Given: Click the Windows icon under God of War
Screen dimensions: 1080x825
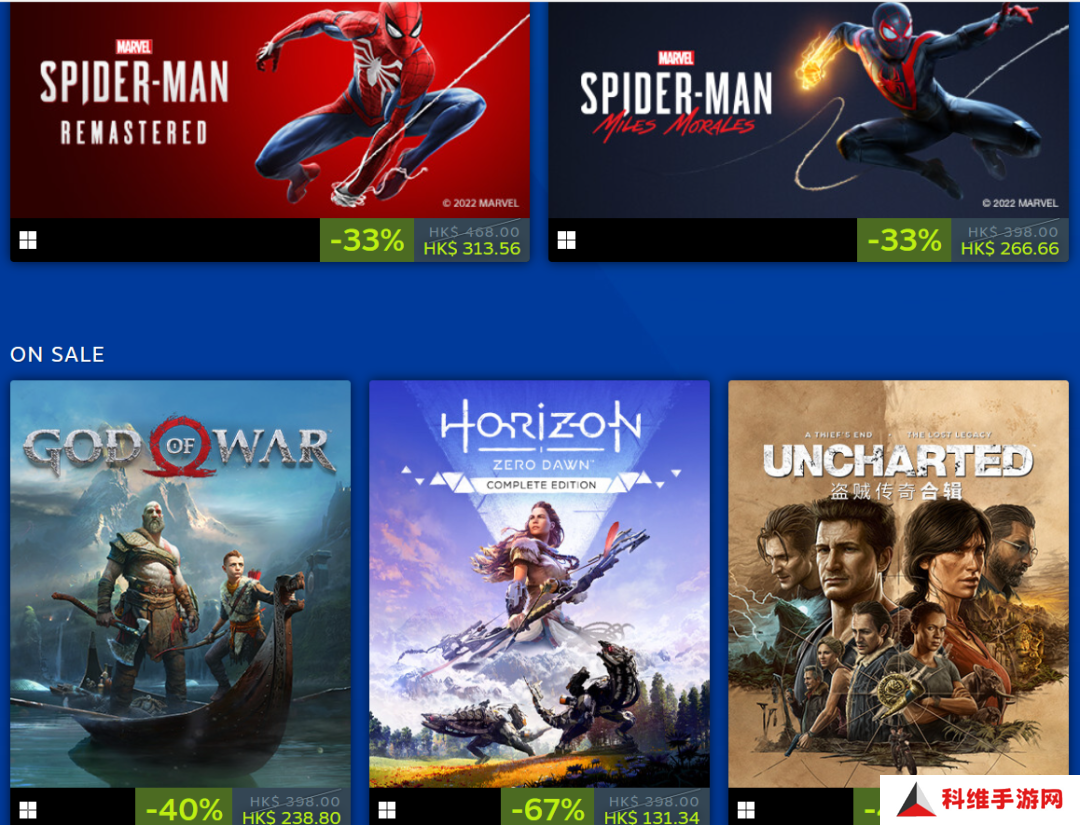Looking at the screenshot, I should pyautogui.click(x=28, y=810).
